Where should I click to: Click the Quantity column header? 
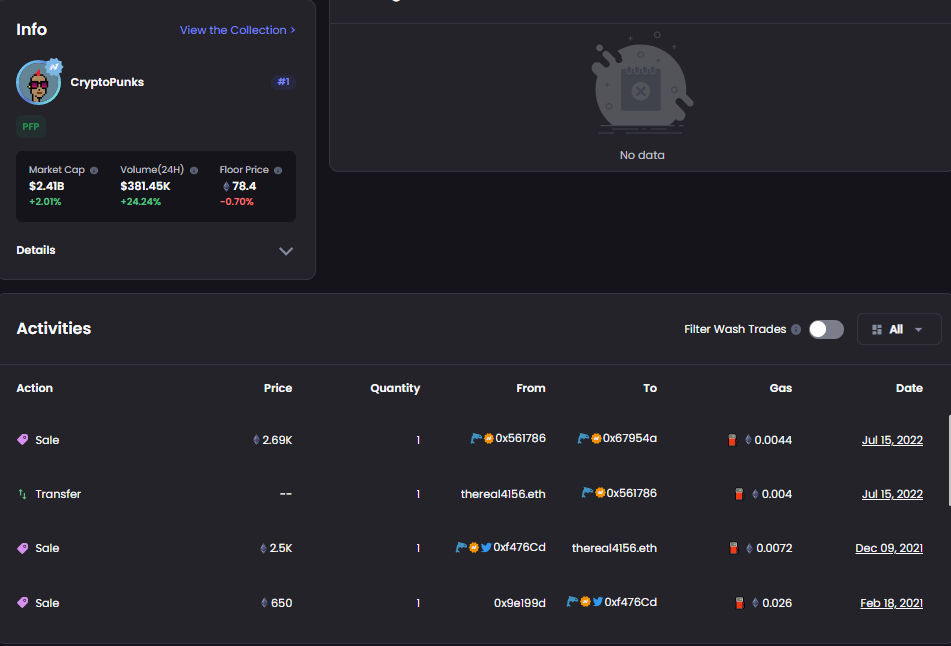(395, 388)
